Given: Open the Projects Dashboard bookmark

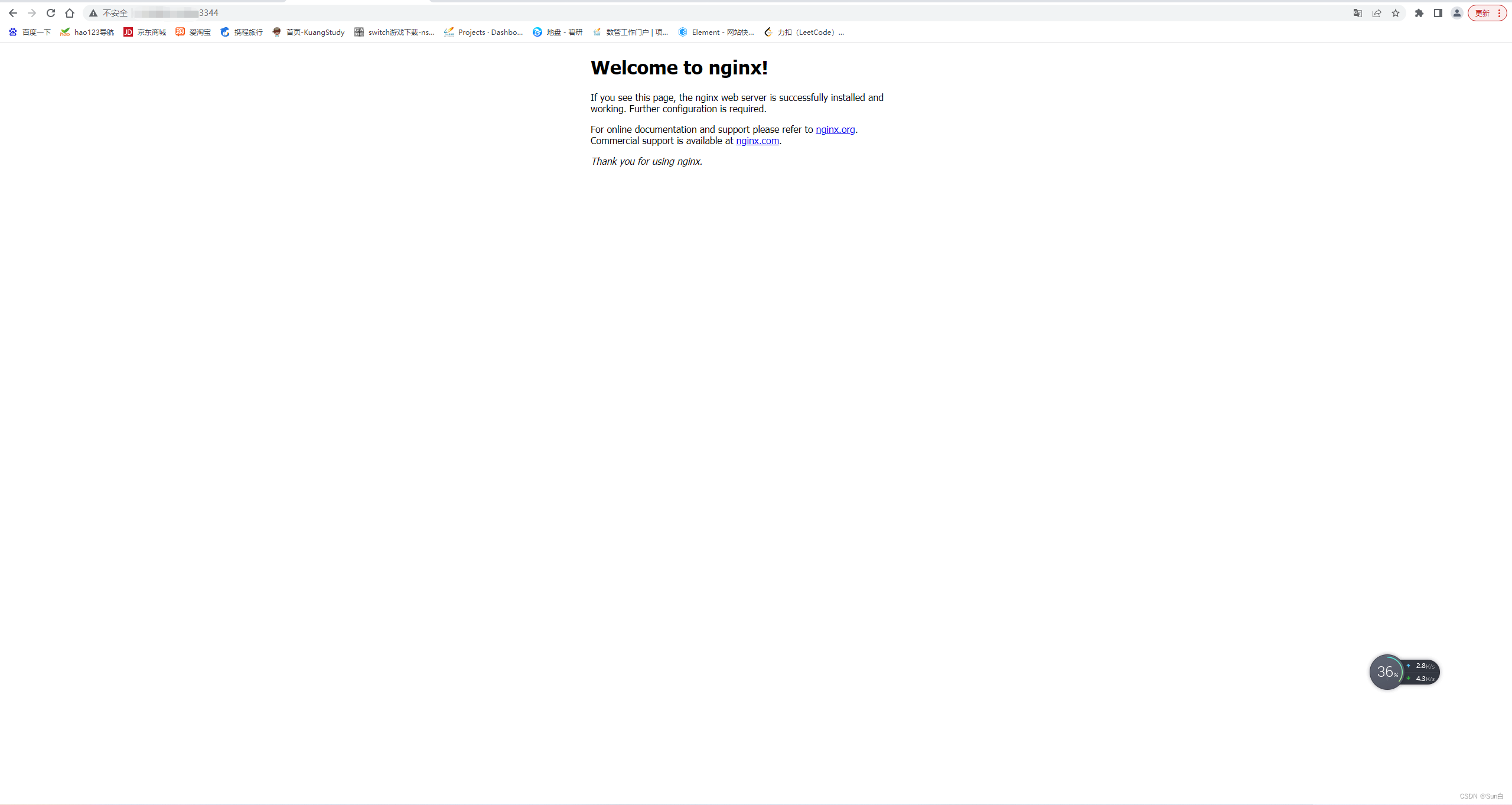Looking at the screenshot, I should point(483,32).
